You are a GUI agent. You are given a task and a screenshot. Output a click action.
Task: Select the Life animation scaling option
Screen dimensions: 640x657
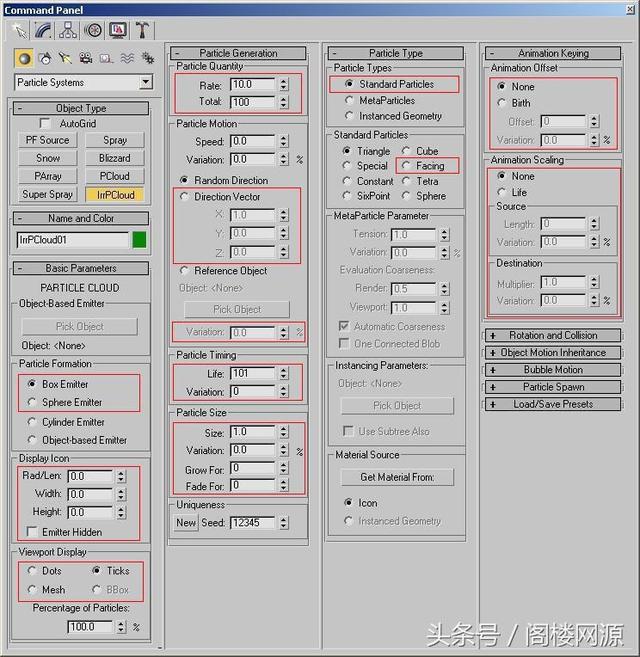point(501,192)
